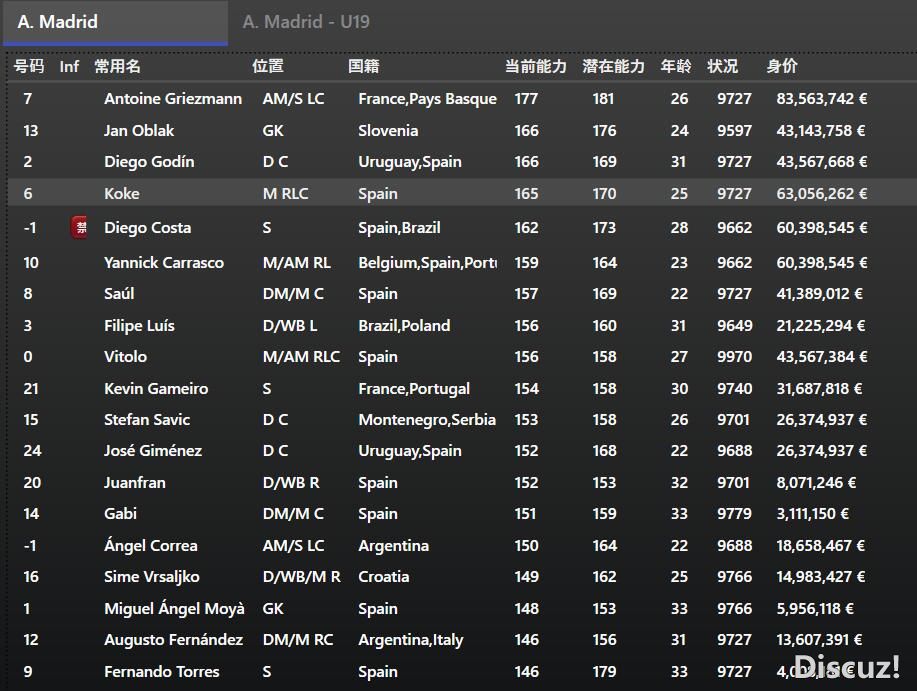Click Fernando Torres's potential ability 179
Image resolution: width=917 pixels, height=691 pixels.
coord(604,672)
